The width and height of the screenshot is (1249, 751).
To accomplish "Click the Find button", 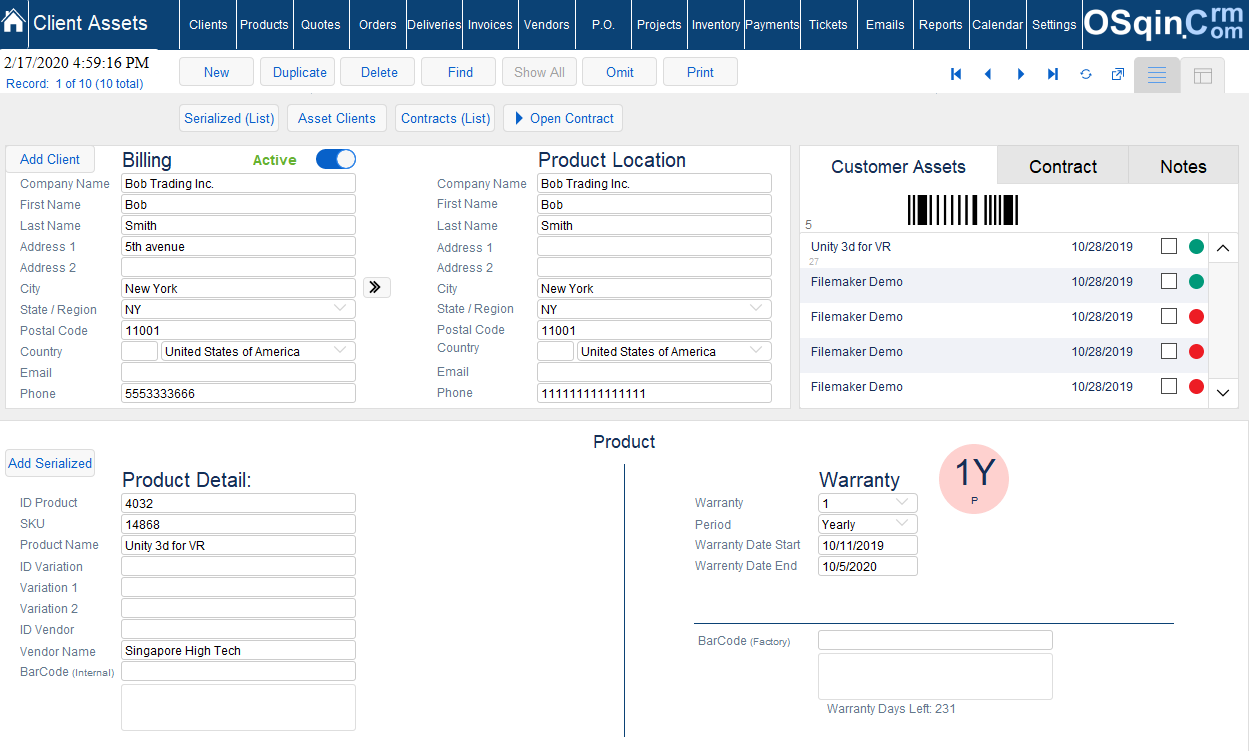I will [x=460, y=72].
